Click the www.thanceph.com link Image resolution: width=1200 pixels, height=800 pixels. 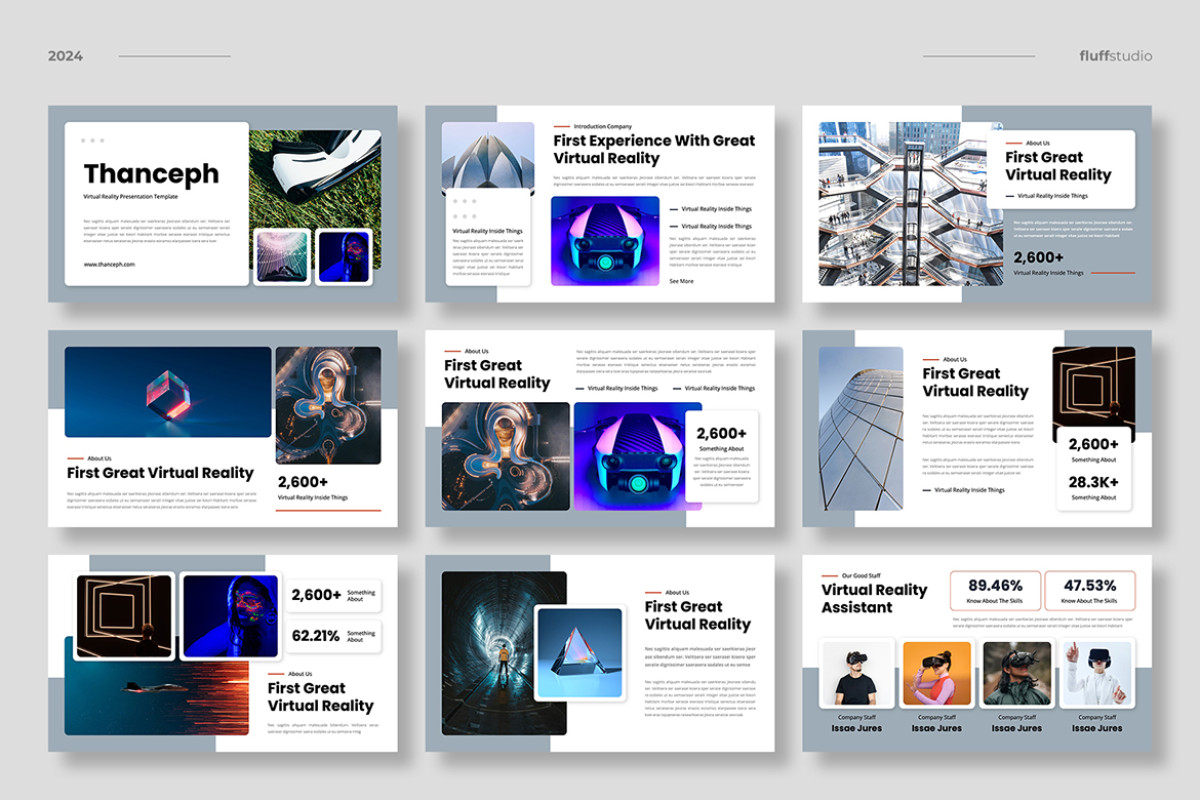tap(110, 264)
